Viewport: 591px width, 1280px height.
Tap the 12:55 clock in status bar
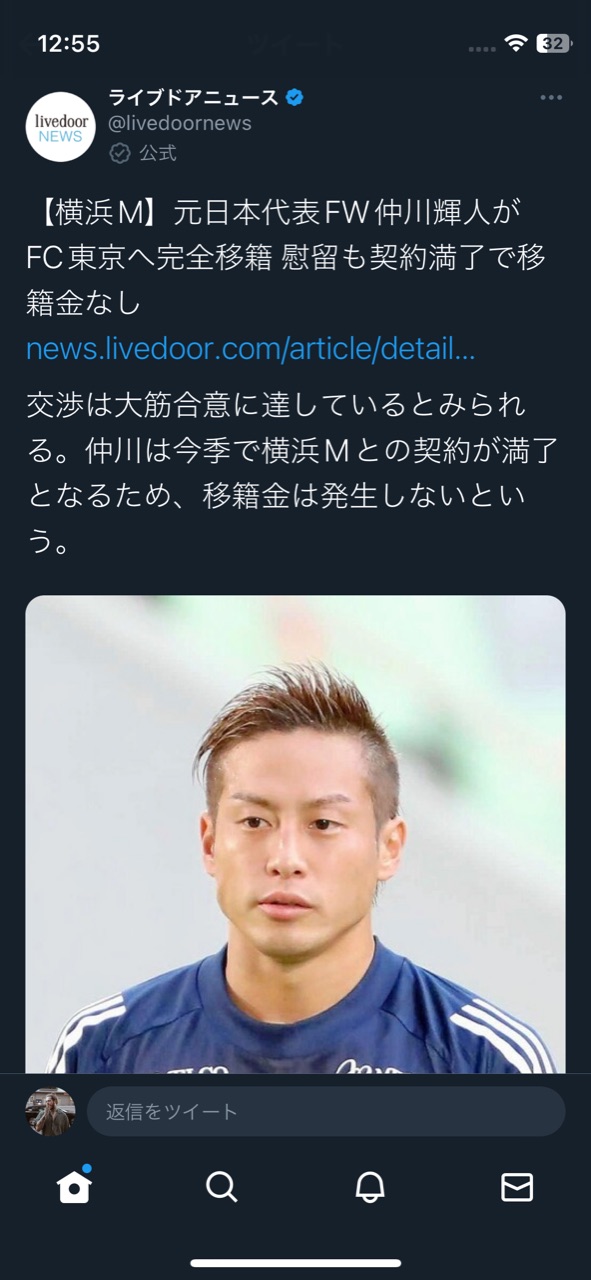(69, 43)
